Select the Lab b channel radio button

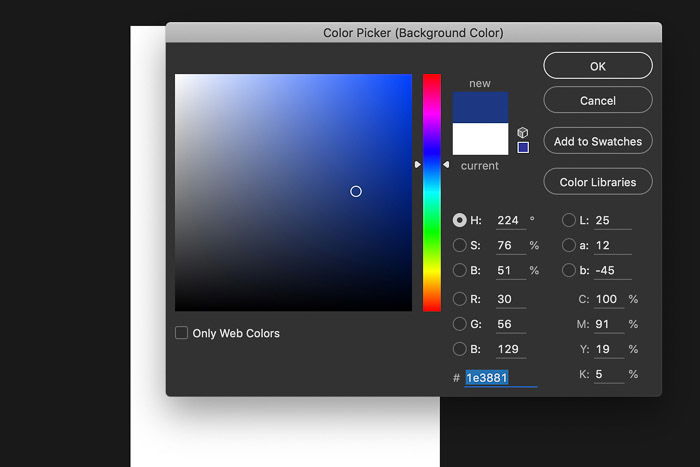pyautogui.click(x=568, y=270)
